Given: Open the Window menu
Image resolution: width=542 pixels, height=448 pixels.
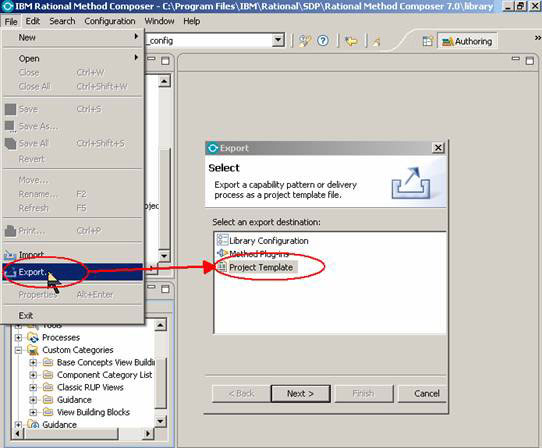Looking at the screenshot, I should (159, 21).
